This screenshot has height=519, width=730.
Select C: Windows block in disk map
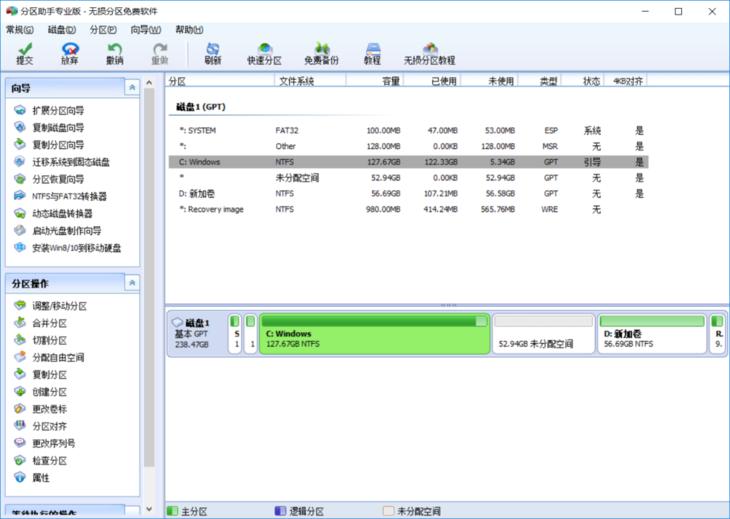pos(375,334)
